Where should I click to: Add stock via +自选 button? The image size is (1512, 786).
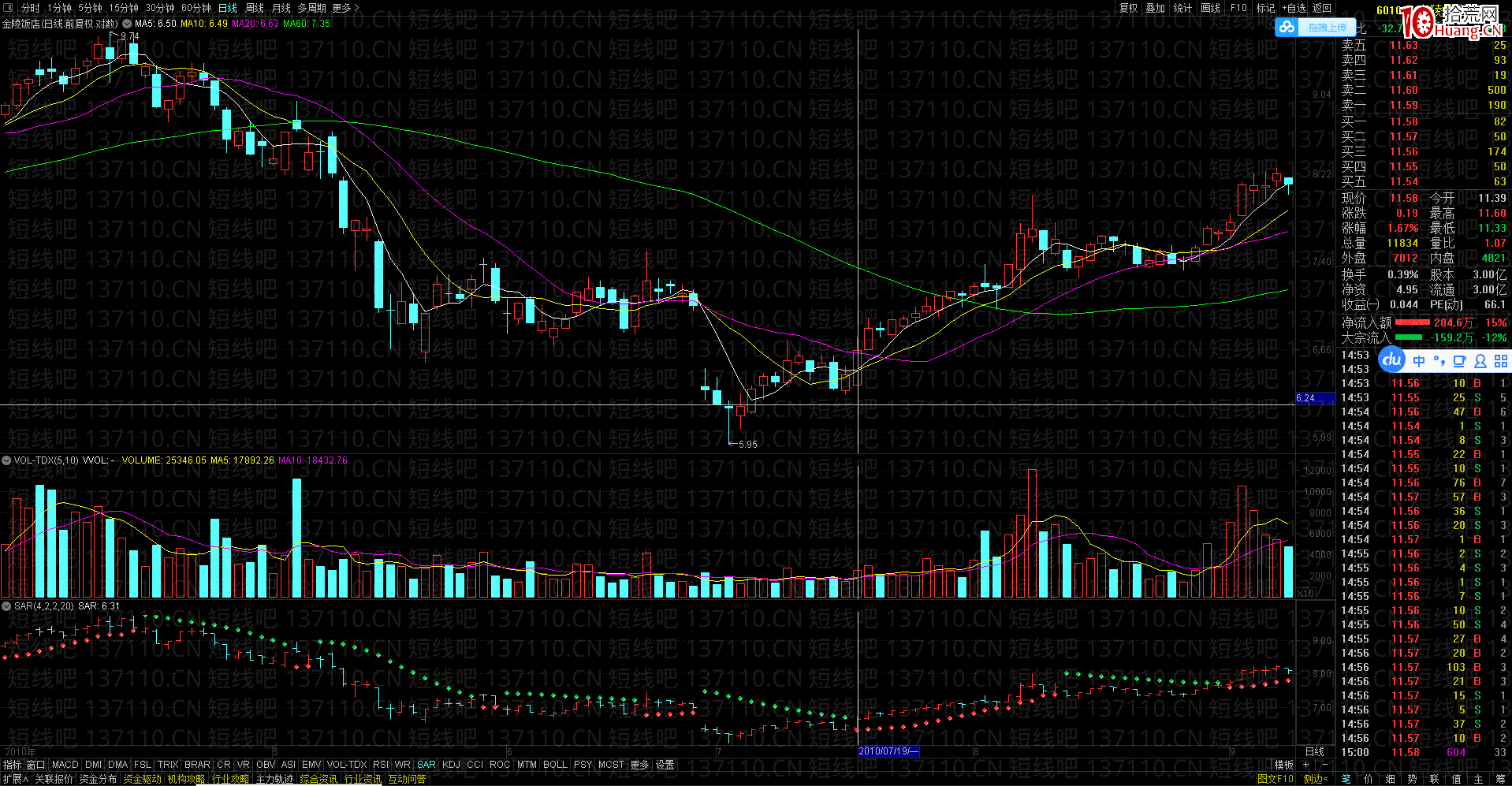point(1294,8)
